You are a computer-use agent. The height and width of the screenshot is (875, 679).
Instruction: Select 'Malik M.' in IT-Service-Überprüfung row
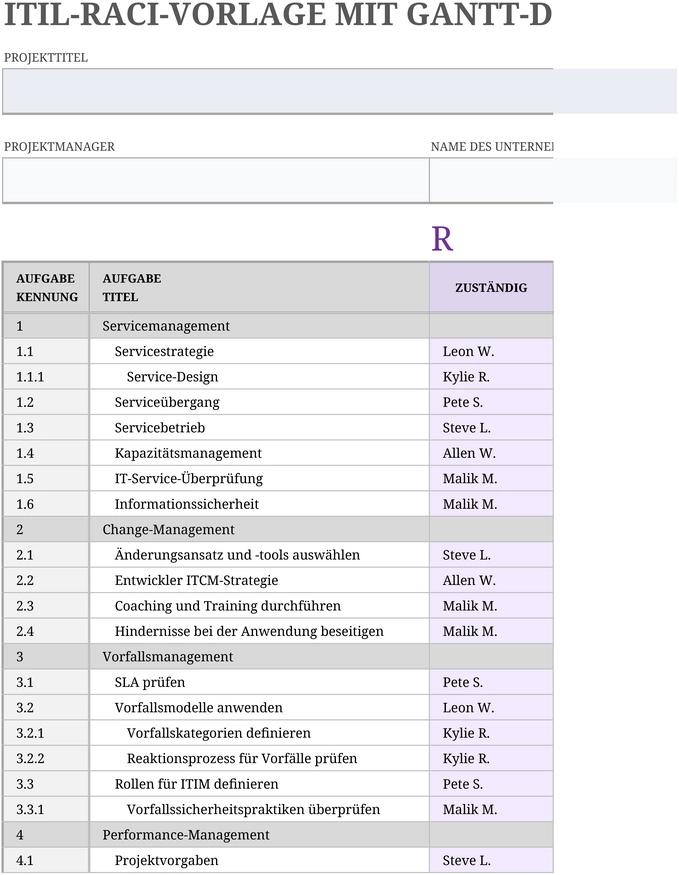(x=491, y=479)
